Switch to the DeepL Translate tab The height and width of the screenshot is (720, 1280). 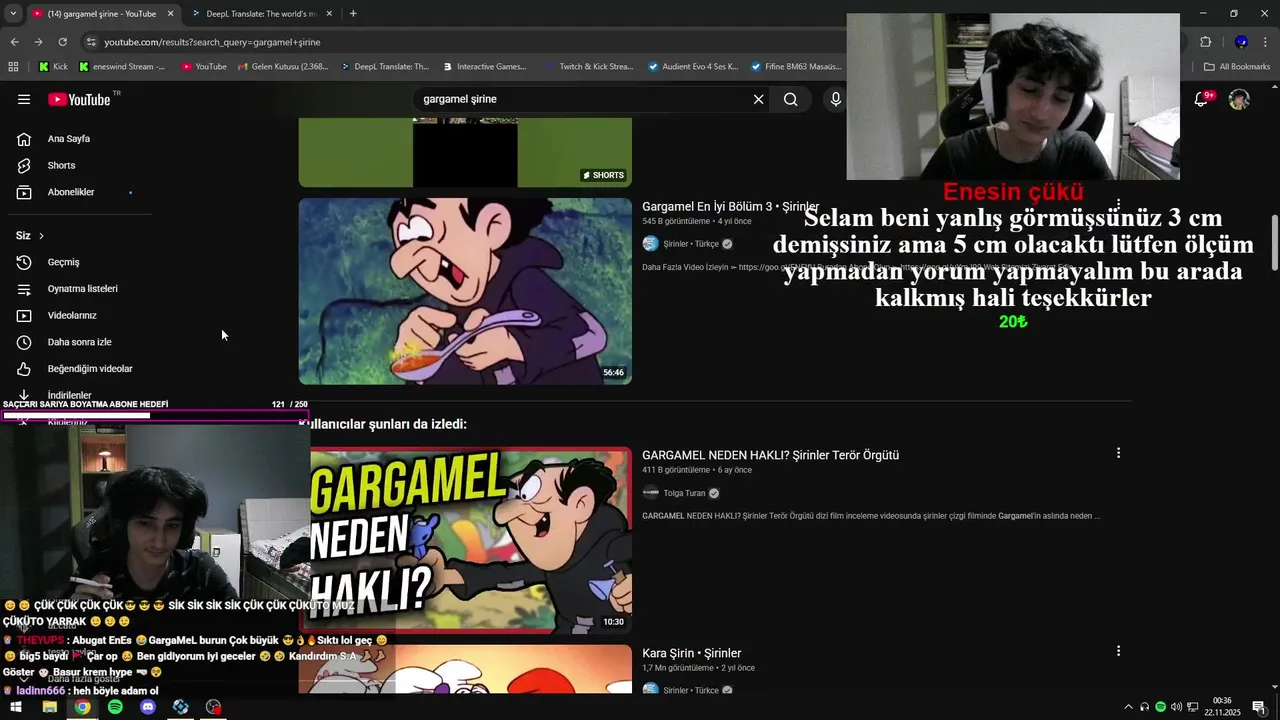pos(262,14)
